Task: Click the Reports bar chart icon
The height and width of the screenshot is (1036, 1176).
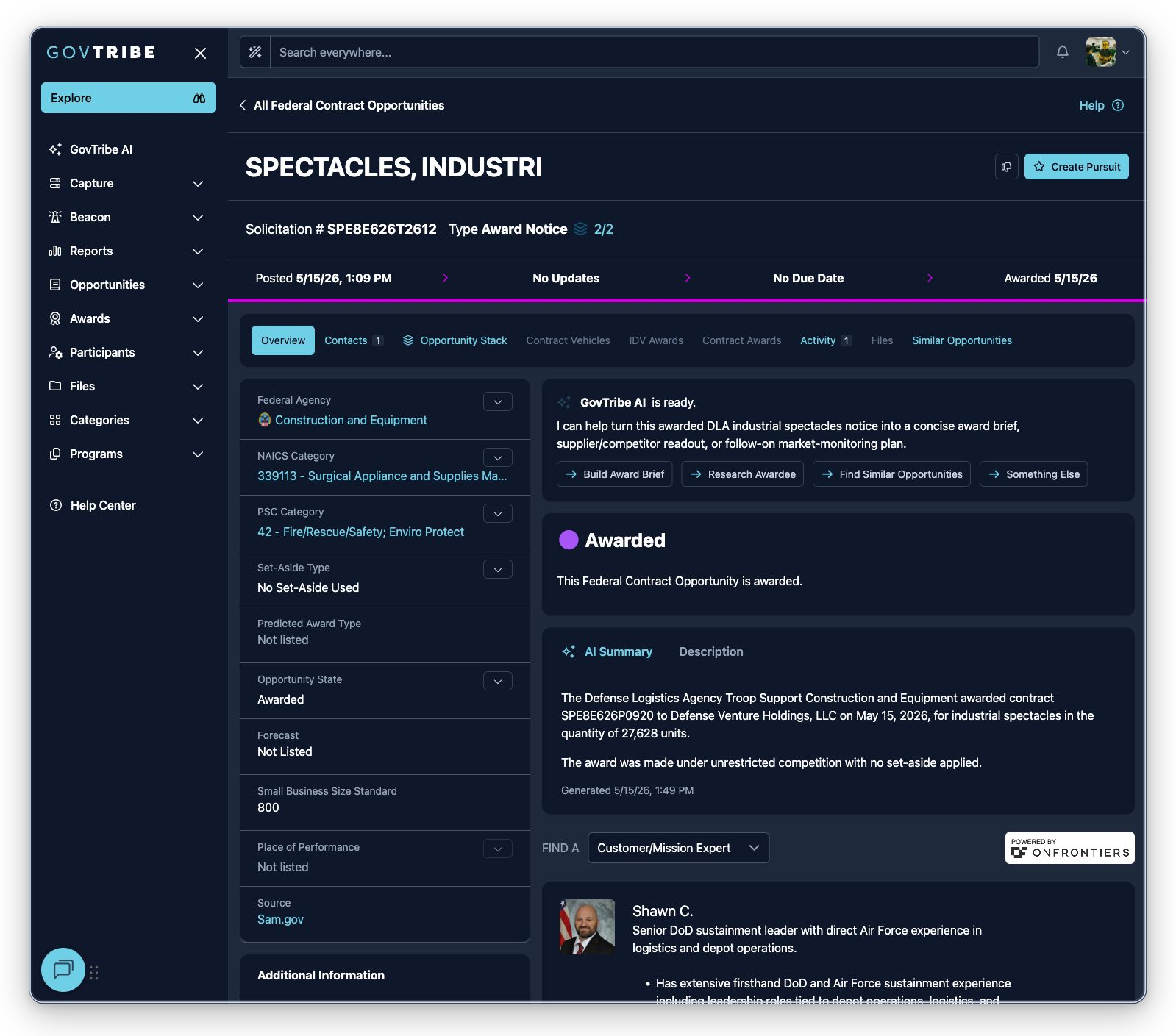Action: coord(55,251)
